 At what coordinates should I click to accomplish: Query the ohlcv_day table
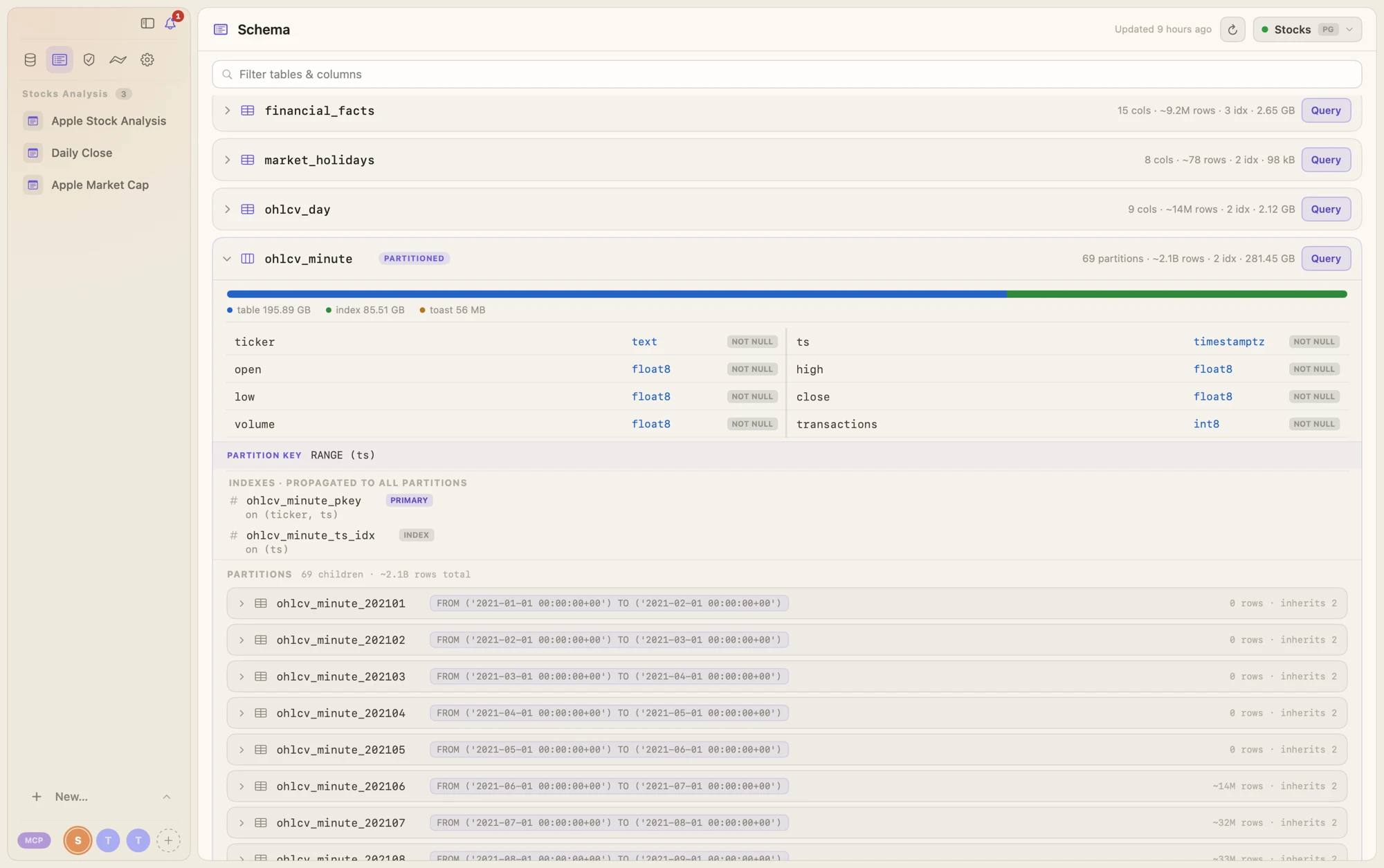tap(1326, 210)
